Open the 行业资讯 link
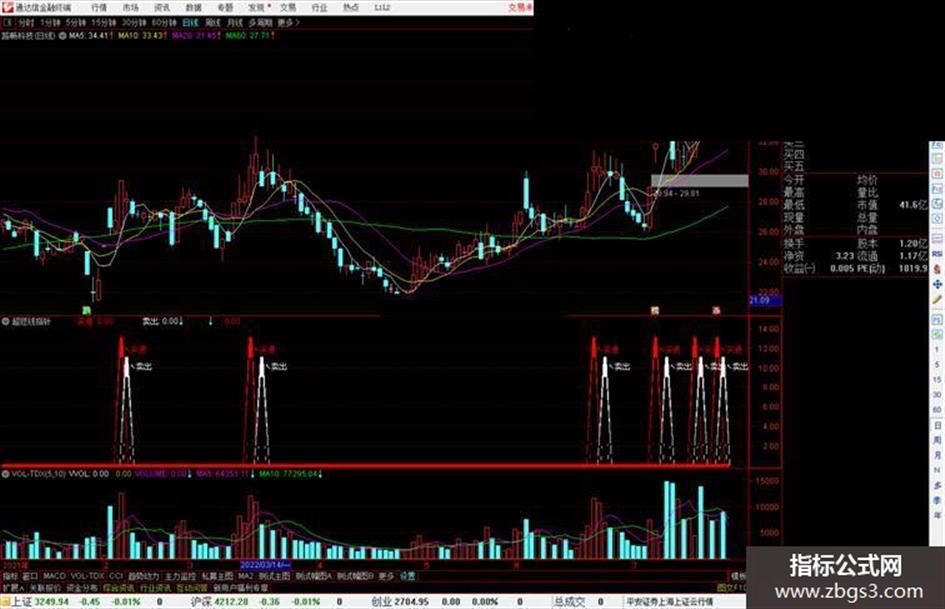Screen dimensions: 945x609 tap(155, 587)
